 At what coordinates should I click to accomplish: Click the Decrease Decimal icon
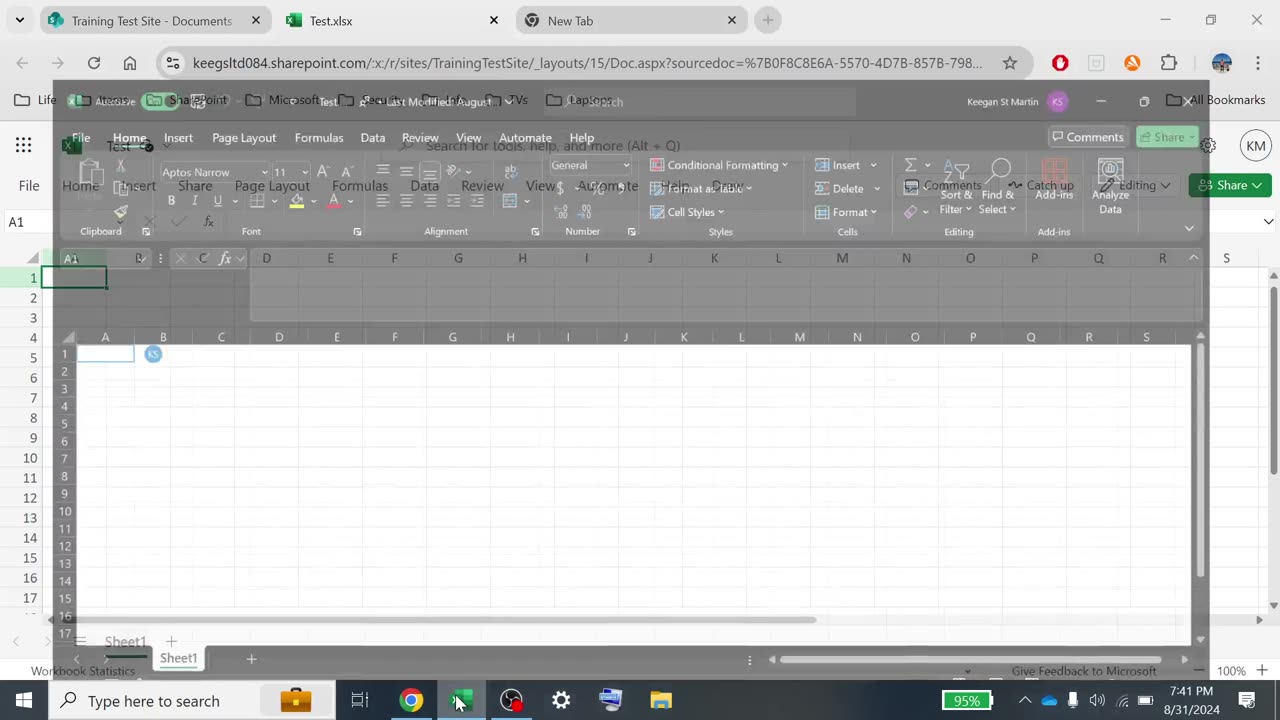tap(585, 212)
